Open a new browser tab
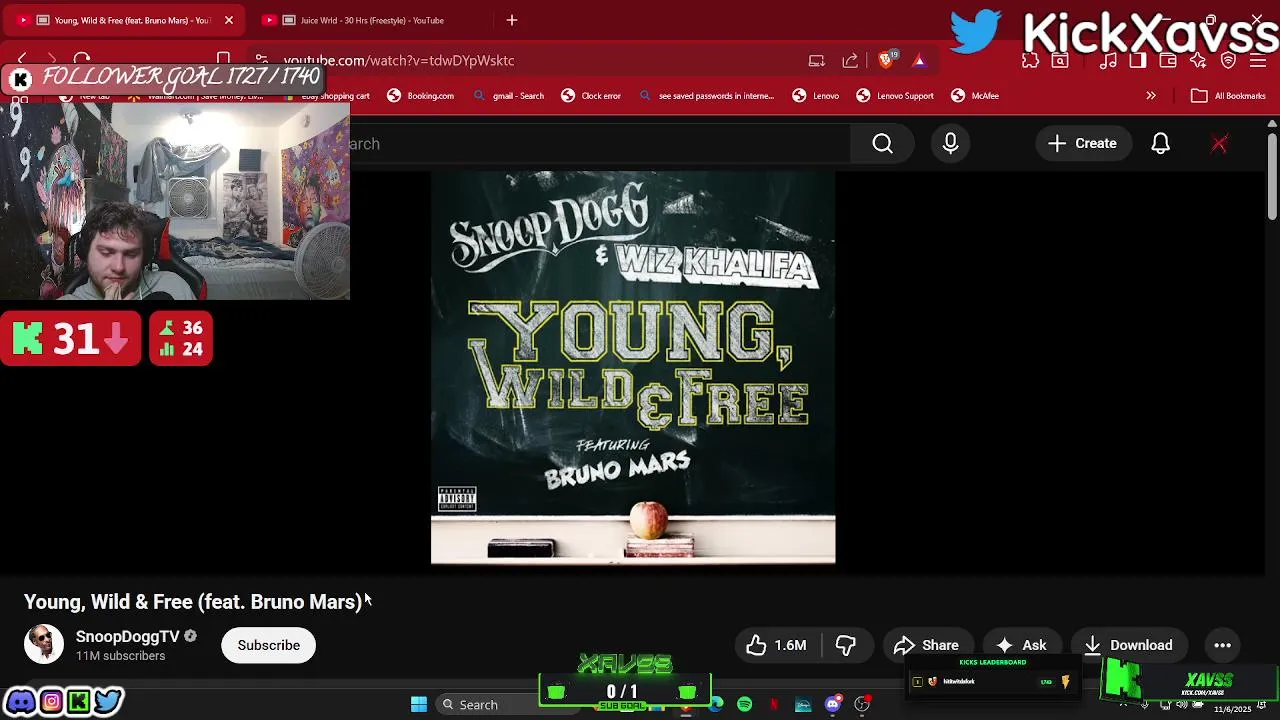Image resolution: width=1280 pixels, height=720 pixels. [x=512, y=20]
